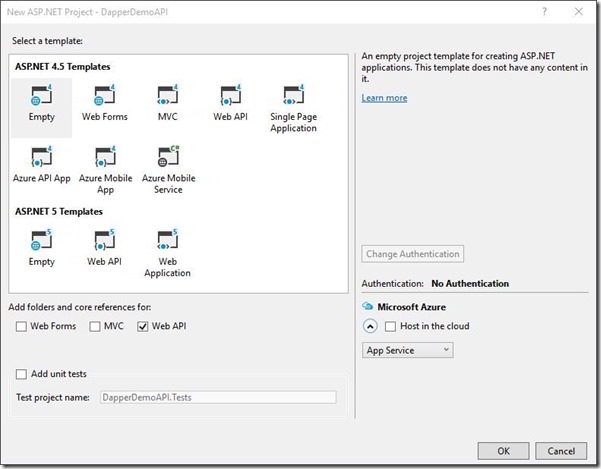Choose the Single Page Application template icon
This screenshot has height=469, width=601.
tap(293, 95)
